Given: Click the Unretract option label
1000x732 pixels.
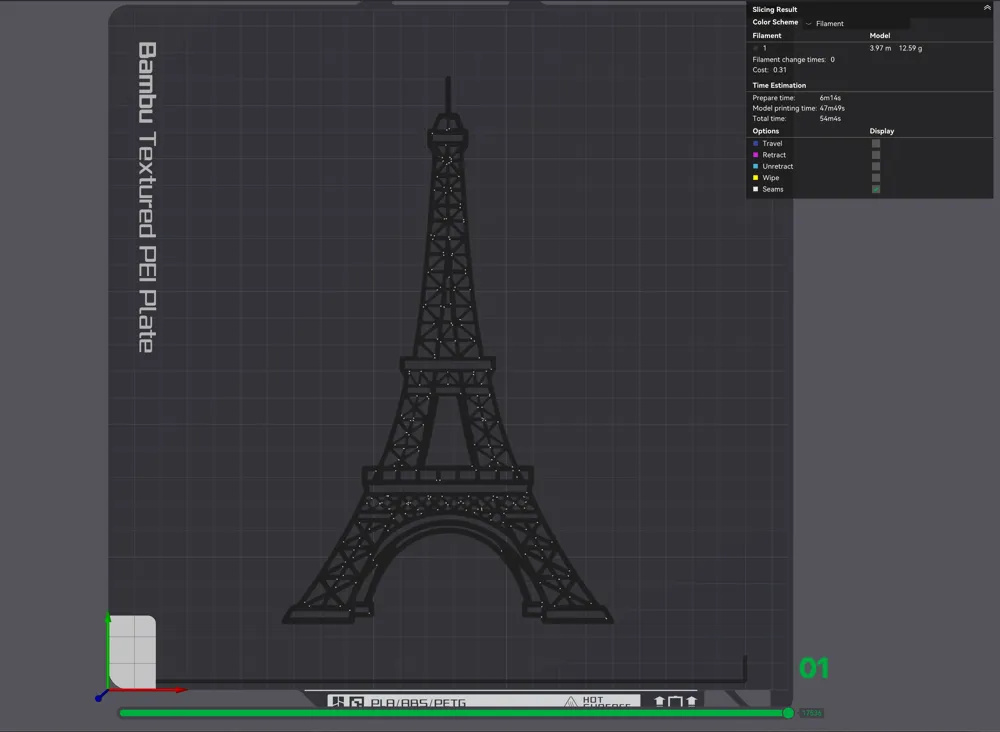Looking at the screenshot, I should click(778, 166).
